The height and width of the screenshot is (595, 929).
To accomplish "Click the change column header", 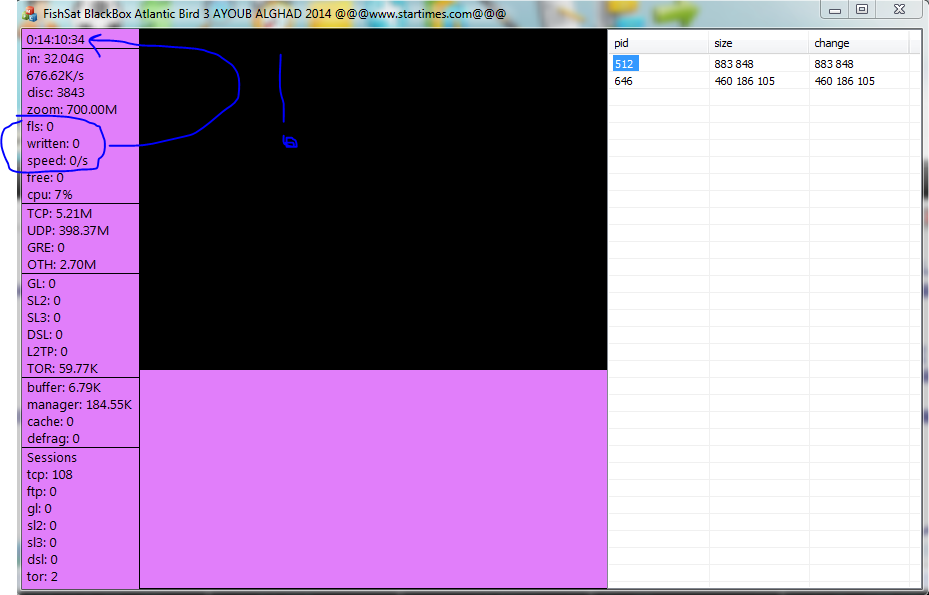I will [x=858, y=43].
